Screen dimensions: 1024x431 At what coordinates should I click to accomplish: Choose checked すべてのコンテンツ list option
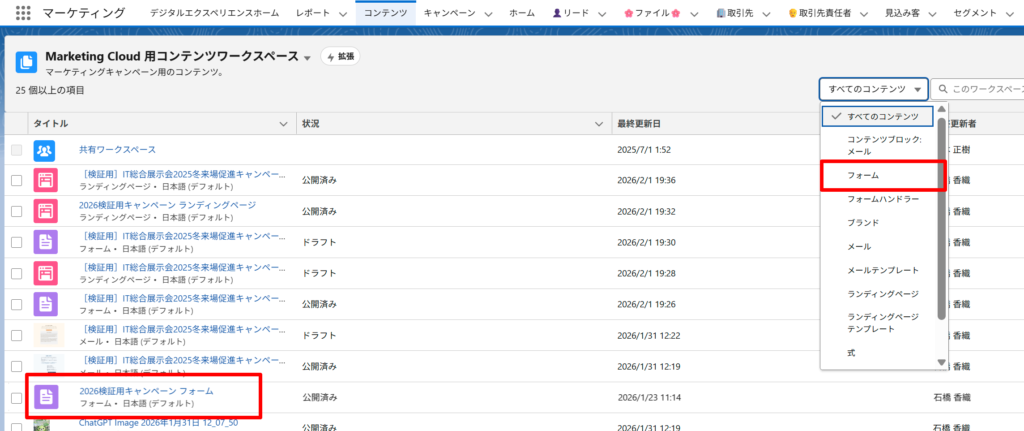pyautogui.click(x=879, y=116)
